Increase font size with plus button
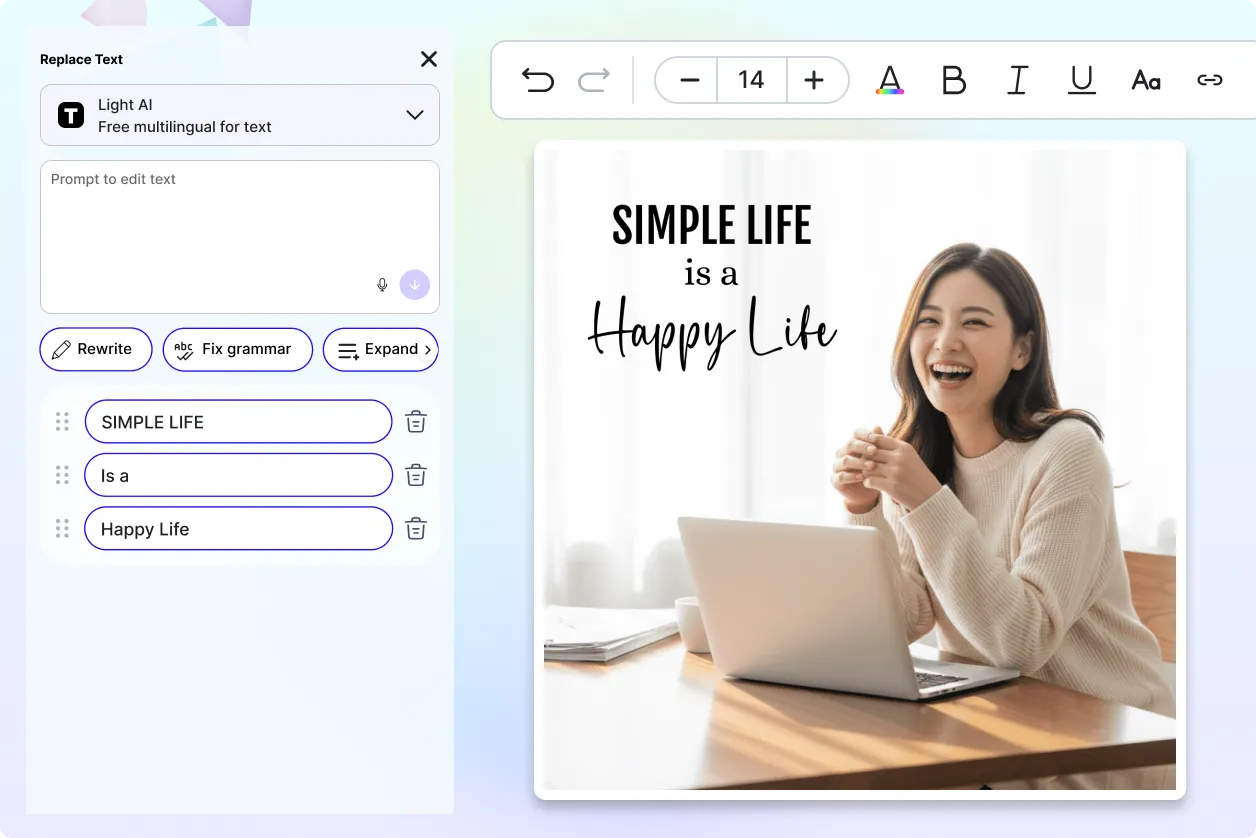The image size is (1256, 838). [x=815, y=80]
